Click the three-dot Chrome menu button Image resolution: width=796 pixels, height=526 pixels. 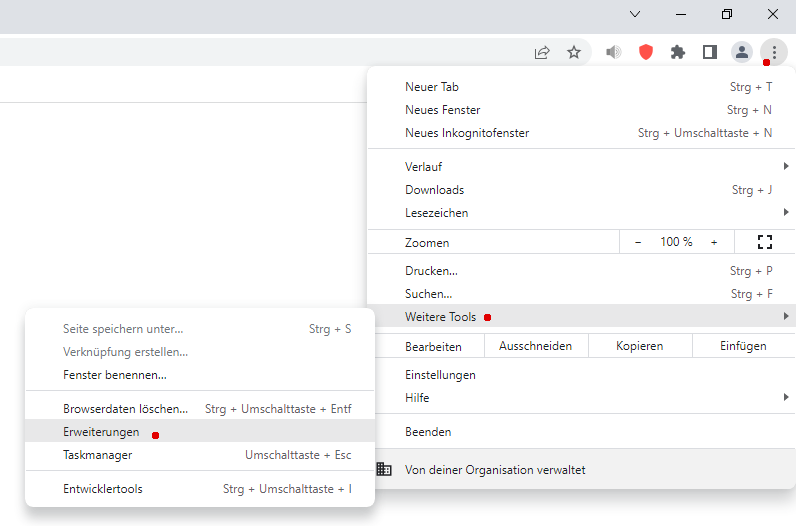pos(774,52)
